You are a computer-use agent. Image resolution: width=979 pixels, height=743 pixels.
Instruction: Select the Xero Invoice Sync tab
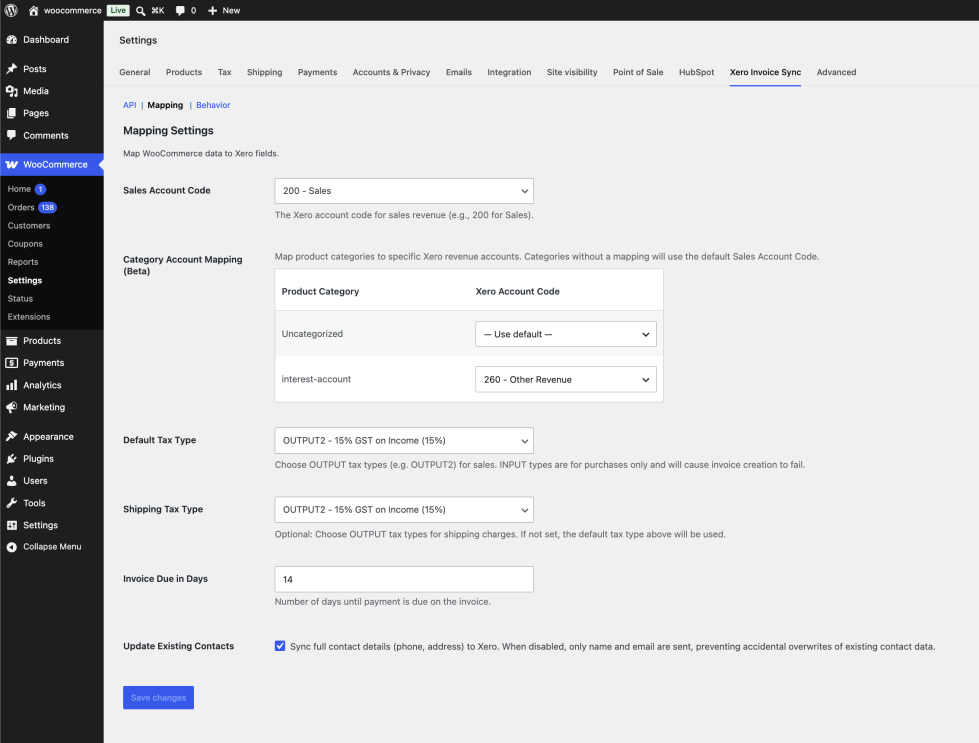(765, 72)
